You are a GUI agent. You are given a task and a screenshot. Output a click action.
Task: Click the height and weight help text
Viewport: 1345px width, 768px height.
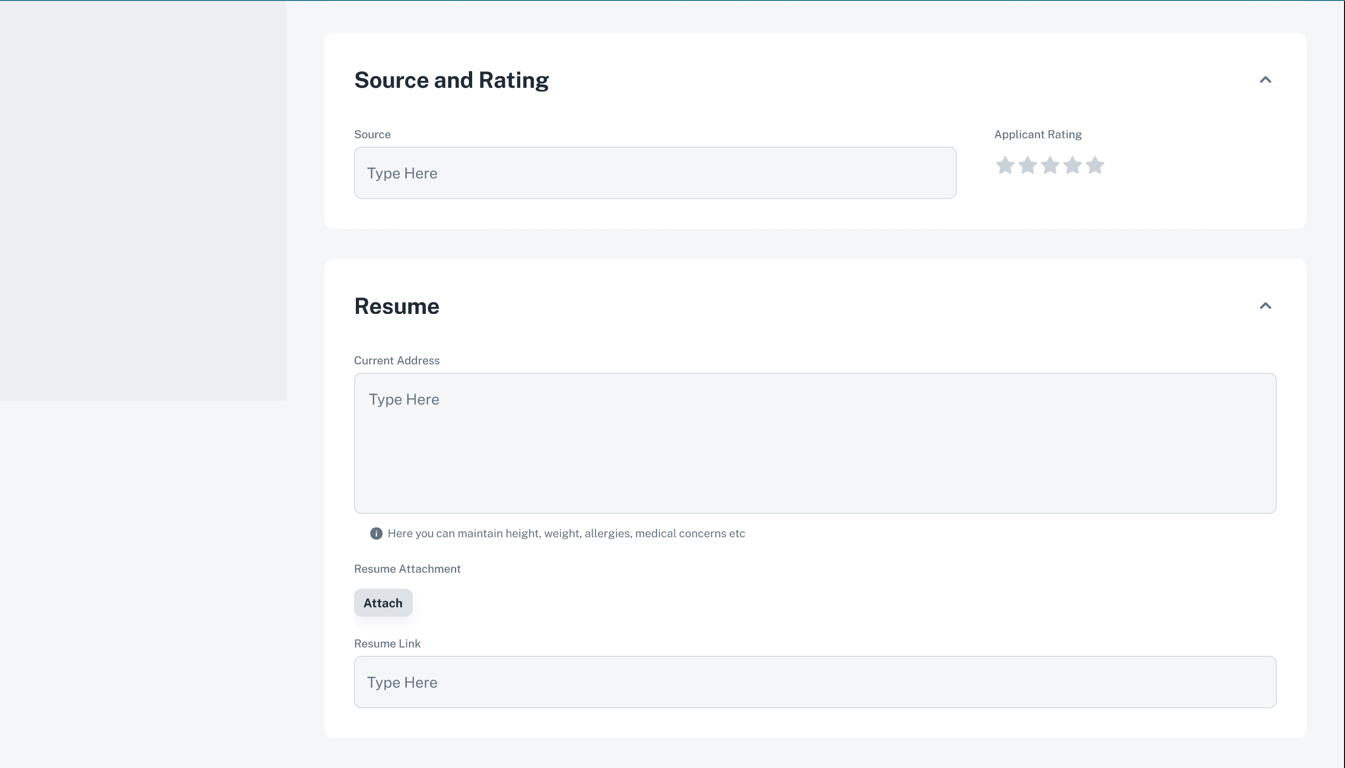566,534
